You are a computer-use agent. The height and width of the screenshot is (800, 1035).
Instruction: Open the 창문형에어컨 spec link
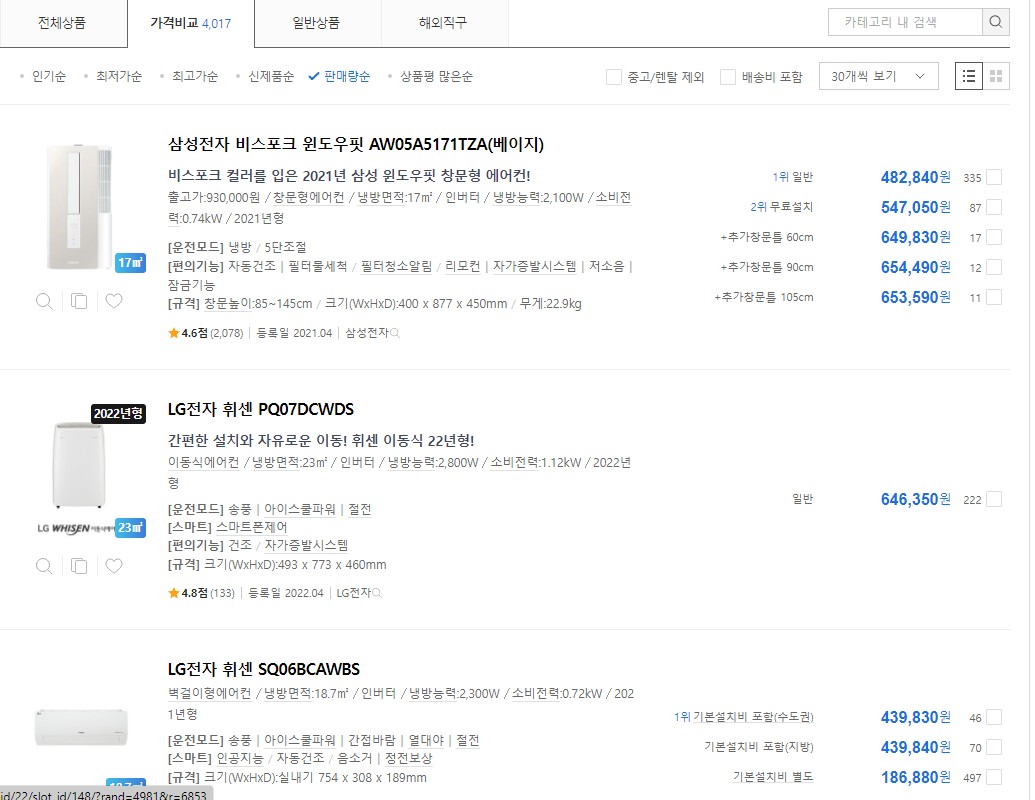click(x=308, y=197)
